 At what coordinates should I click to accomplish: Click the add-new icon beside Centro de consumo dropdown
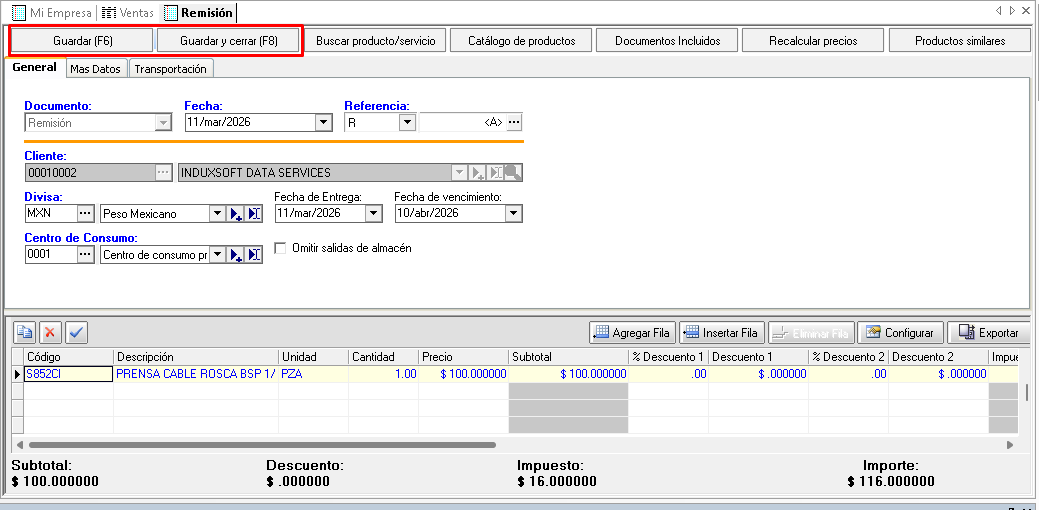(236, 255)
